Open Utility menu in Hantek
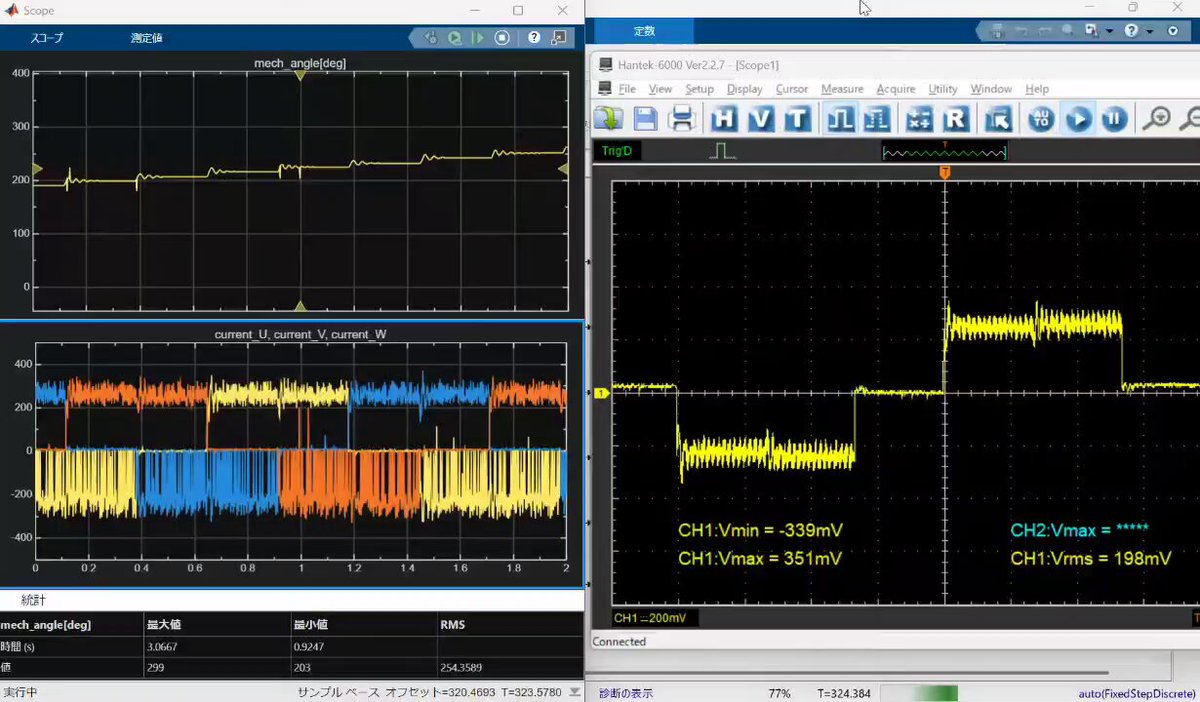The width and height of the screenshot is (1200, 702). pyautogui.click(x=943, y=89)
